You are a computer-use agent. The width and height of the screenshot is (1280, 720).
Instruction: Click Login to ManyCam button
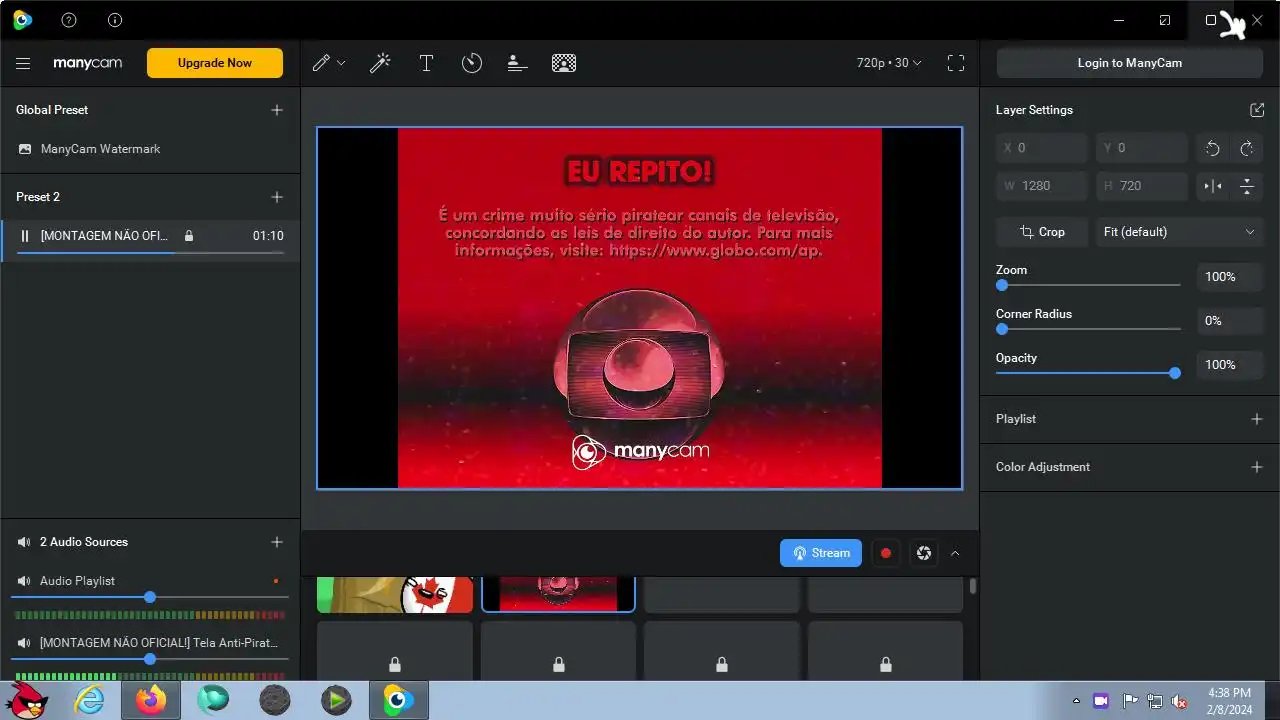tap(1130, 63)
